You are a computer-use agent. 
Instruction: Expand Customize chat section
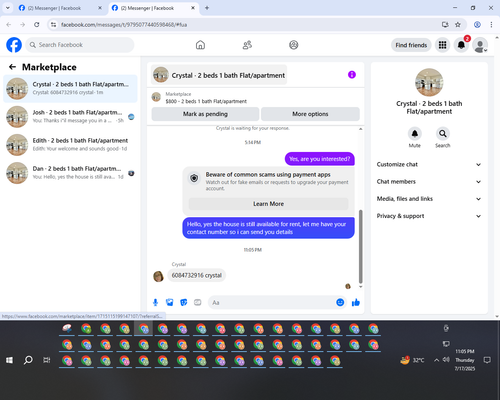click(x=429, y=164)
